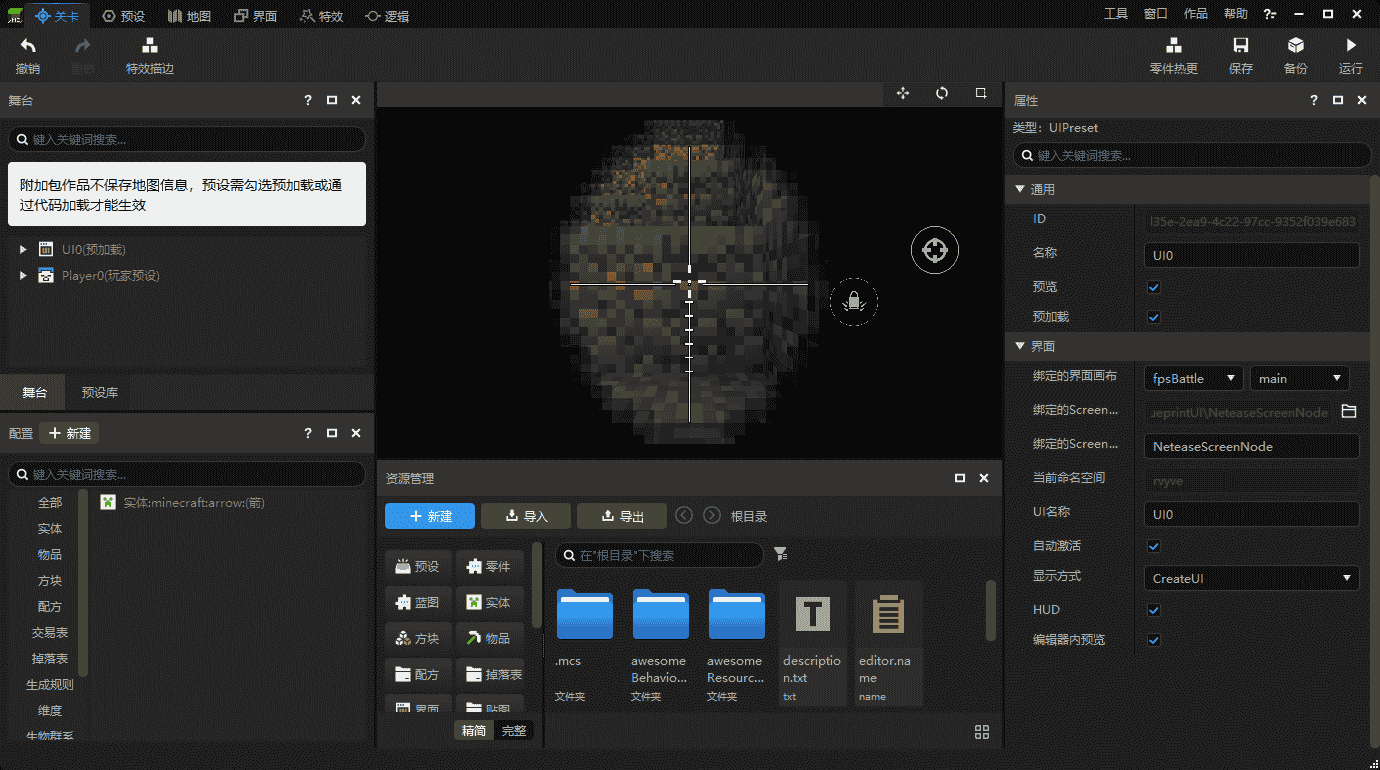This screenshot has width=1380, height=770.
Task: Open the awesomeBehavior folder thumbnail
Action: [x=660, y=615]
